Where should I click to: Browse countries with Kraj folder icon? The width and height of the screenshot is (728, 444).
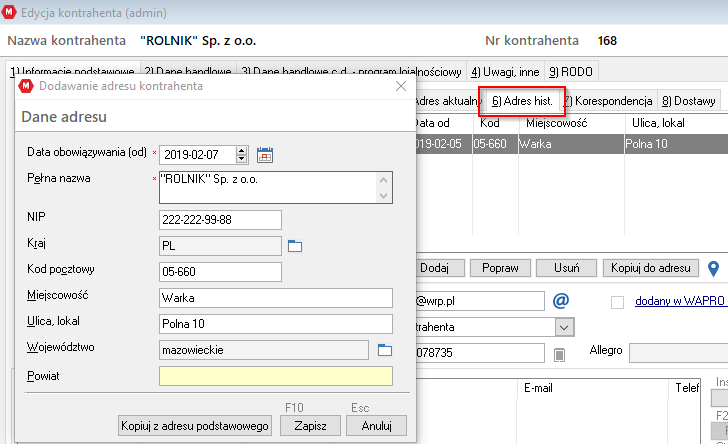click(294, 246)
